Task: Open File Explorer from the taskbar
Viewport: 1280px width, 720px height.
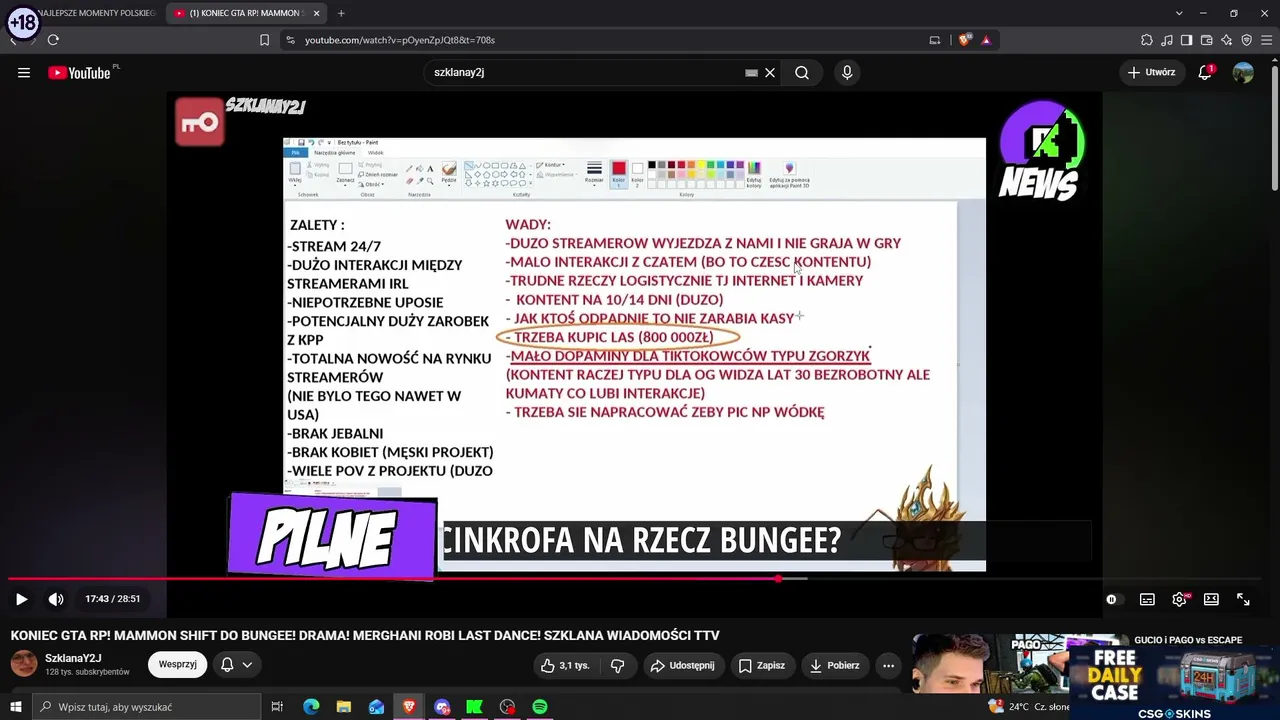Action: point(343,707)
